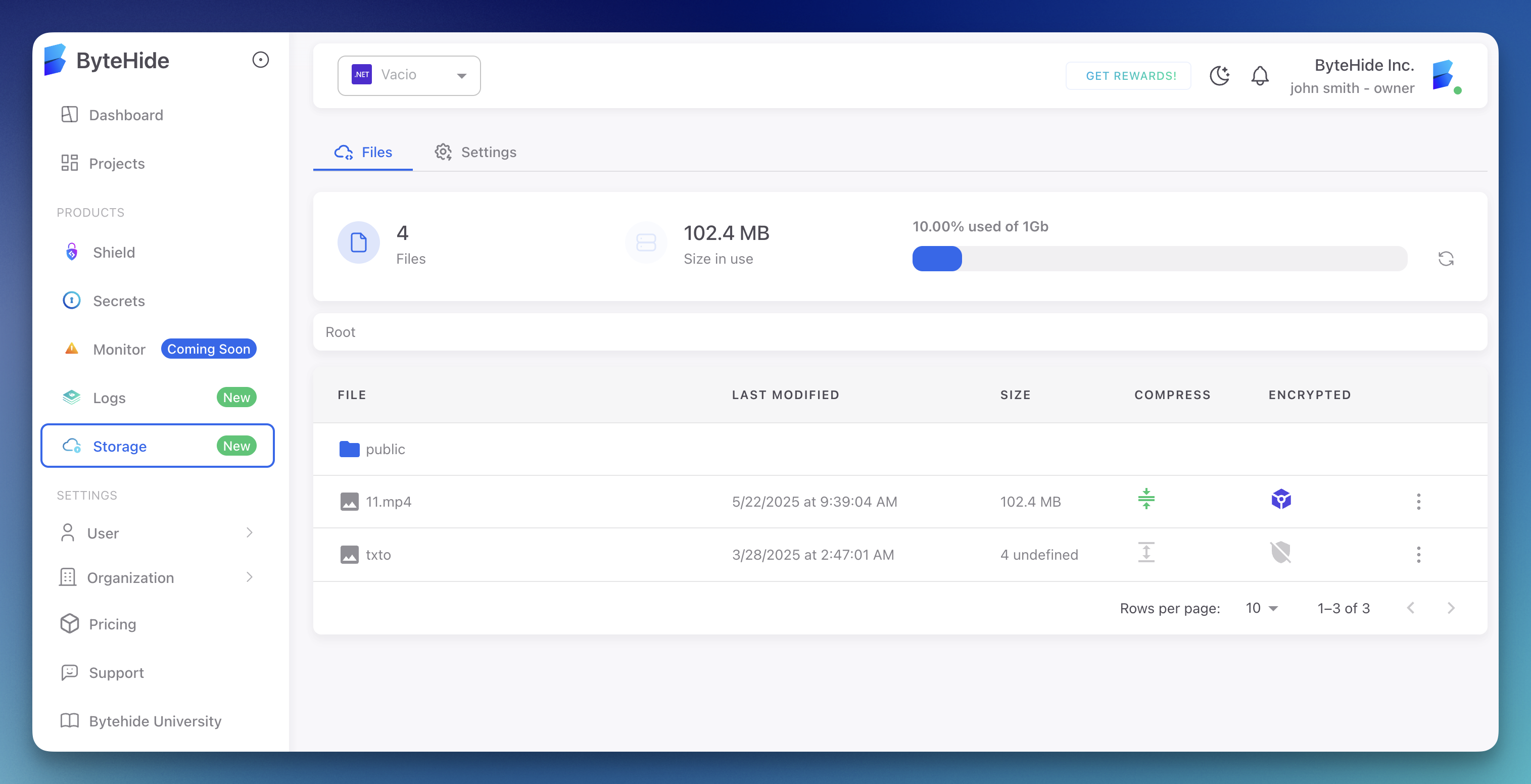Select the Secrets product in sidebar
This screenshot has height=784, width=1531.
[118, 301]
